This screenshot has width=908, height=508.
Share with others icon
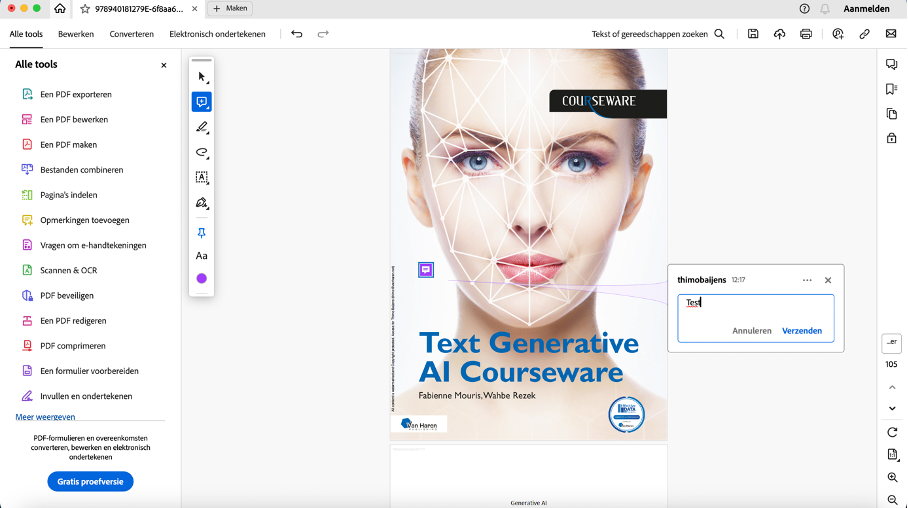click(x=838, y=34)
